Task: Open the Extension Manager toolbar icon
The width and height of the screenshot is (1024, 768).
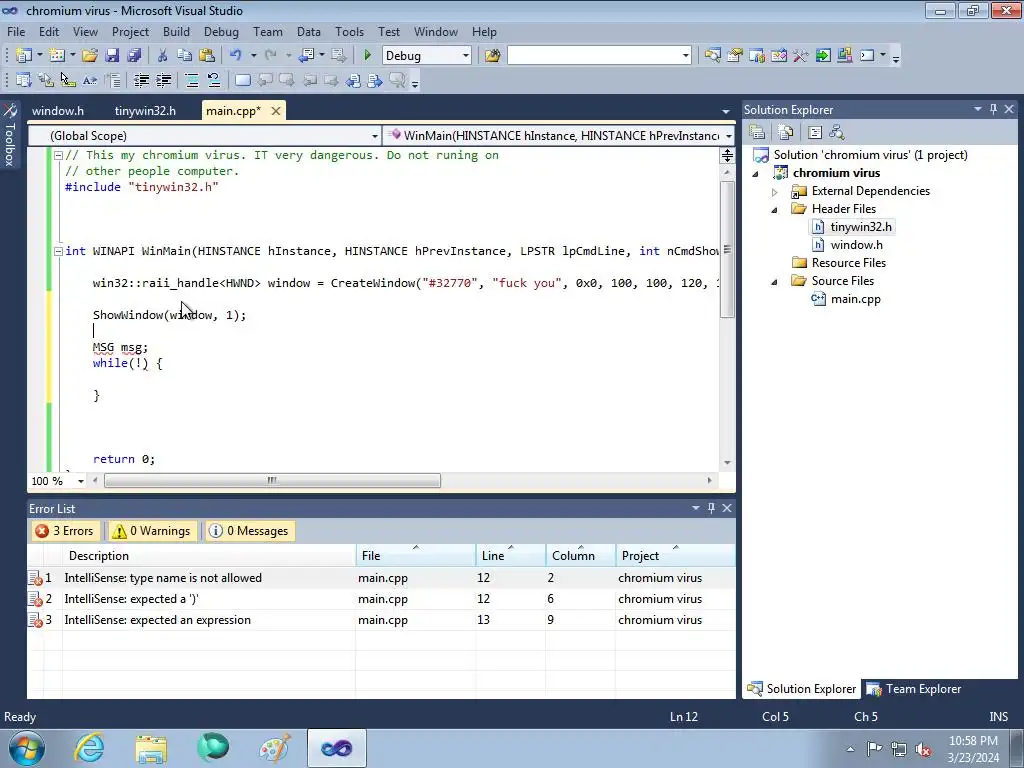Action: [844, 56]
